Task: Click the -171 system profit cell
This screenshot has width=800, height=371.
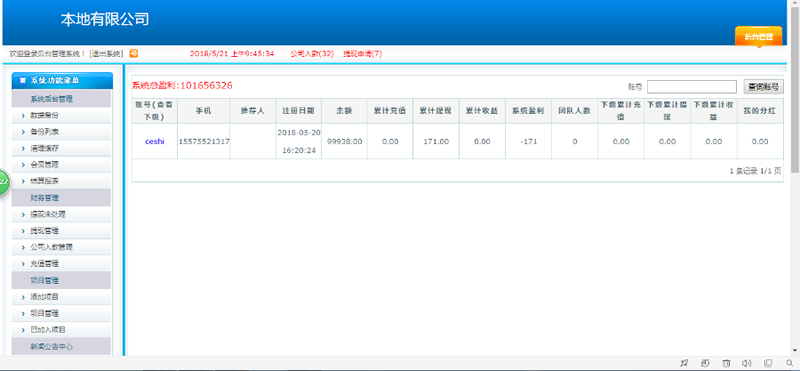Action: pos(529,141)
